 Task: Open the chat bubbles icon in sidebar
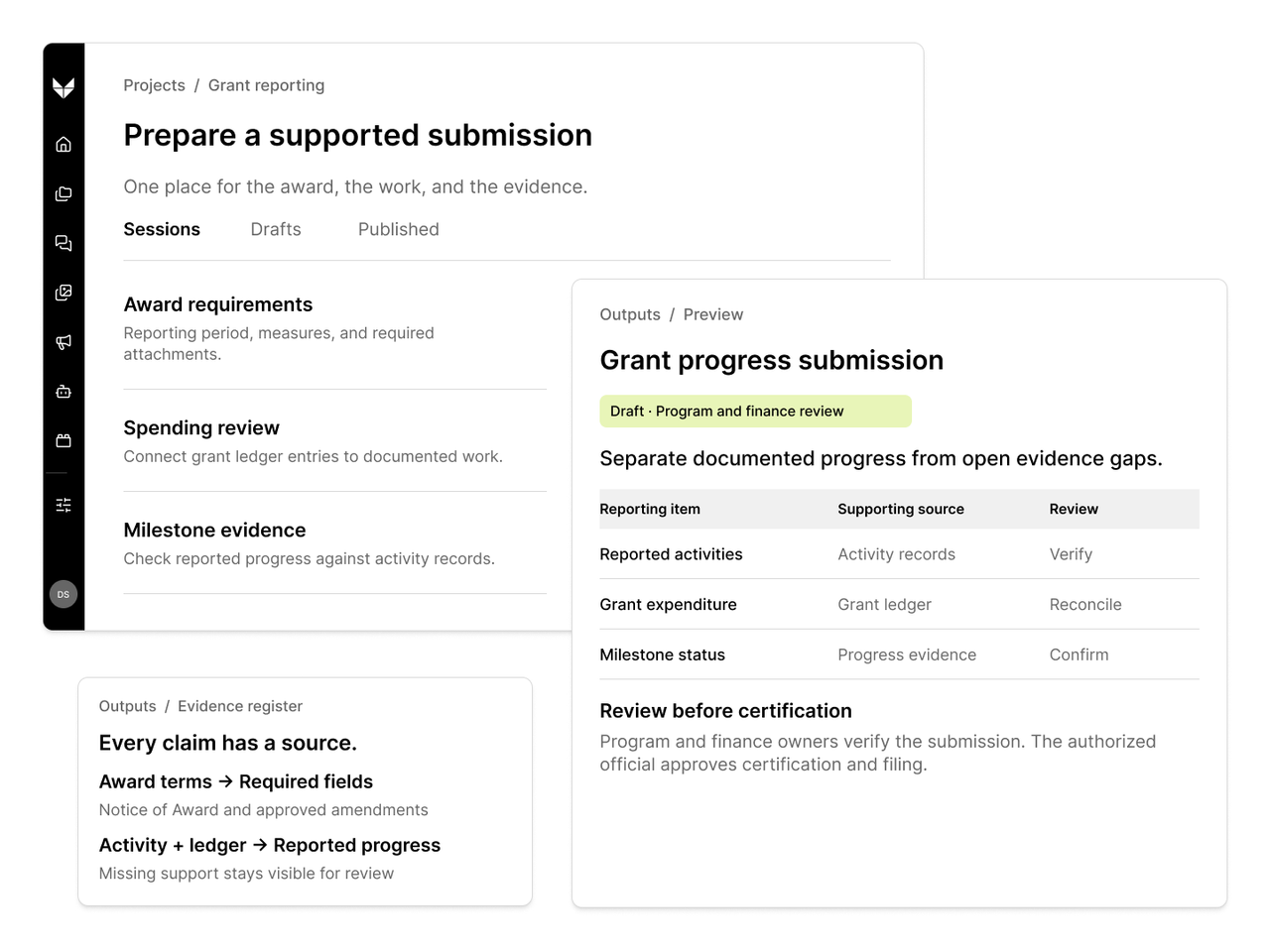[x=63, y=243]
